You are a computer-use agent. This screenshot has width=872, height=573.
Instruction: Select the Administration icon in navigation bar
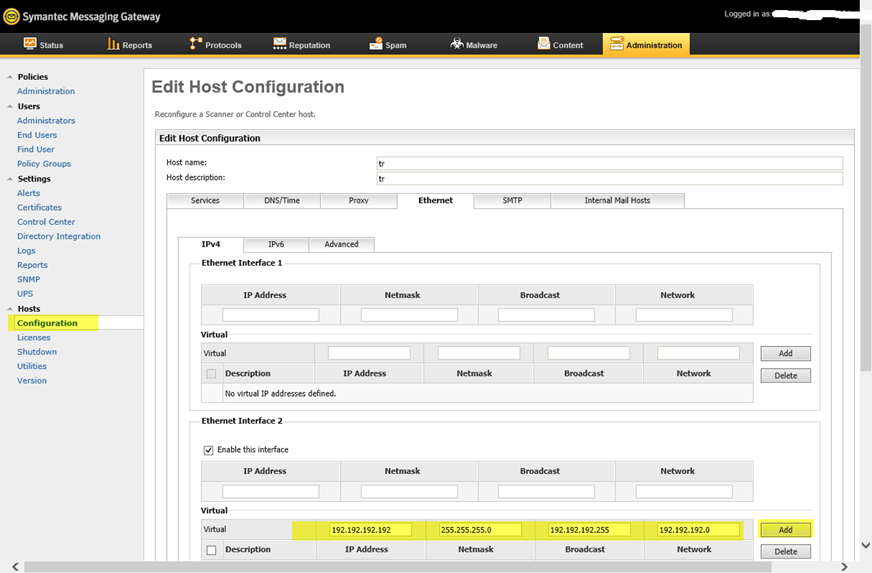coord(617,44)
